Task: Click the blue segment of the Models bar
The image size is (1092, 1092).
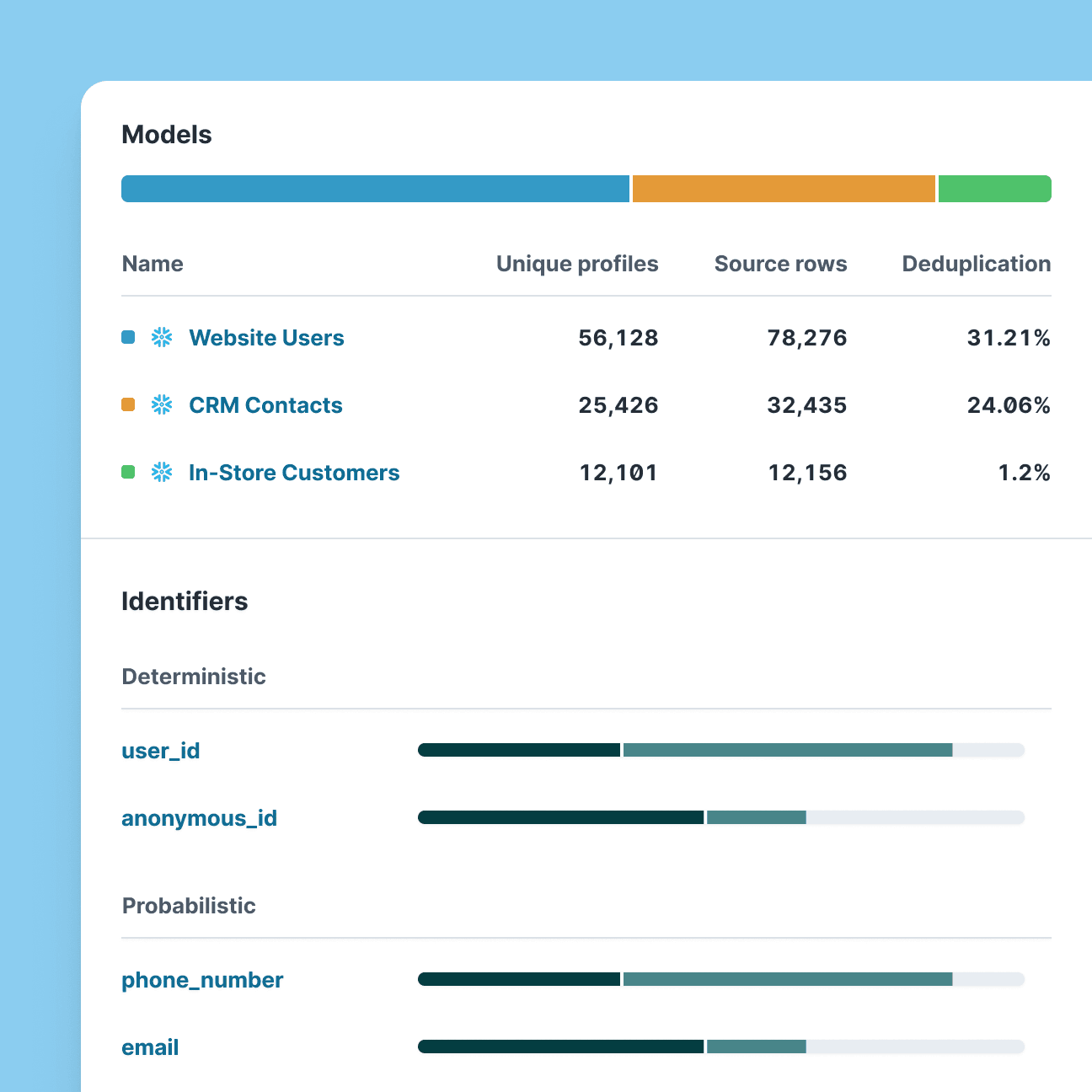Action: pos(375,189)
